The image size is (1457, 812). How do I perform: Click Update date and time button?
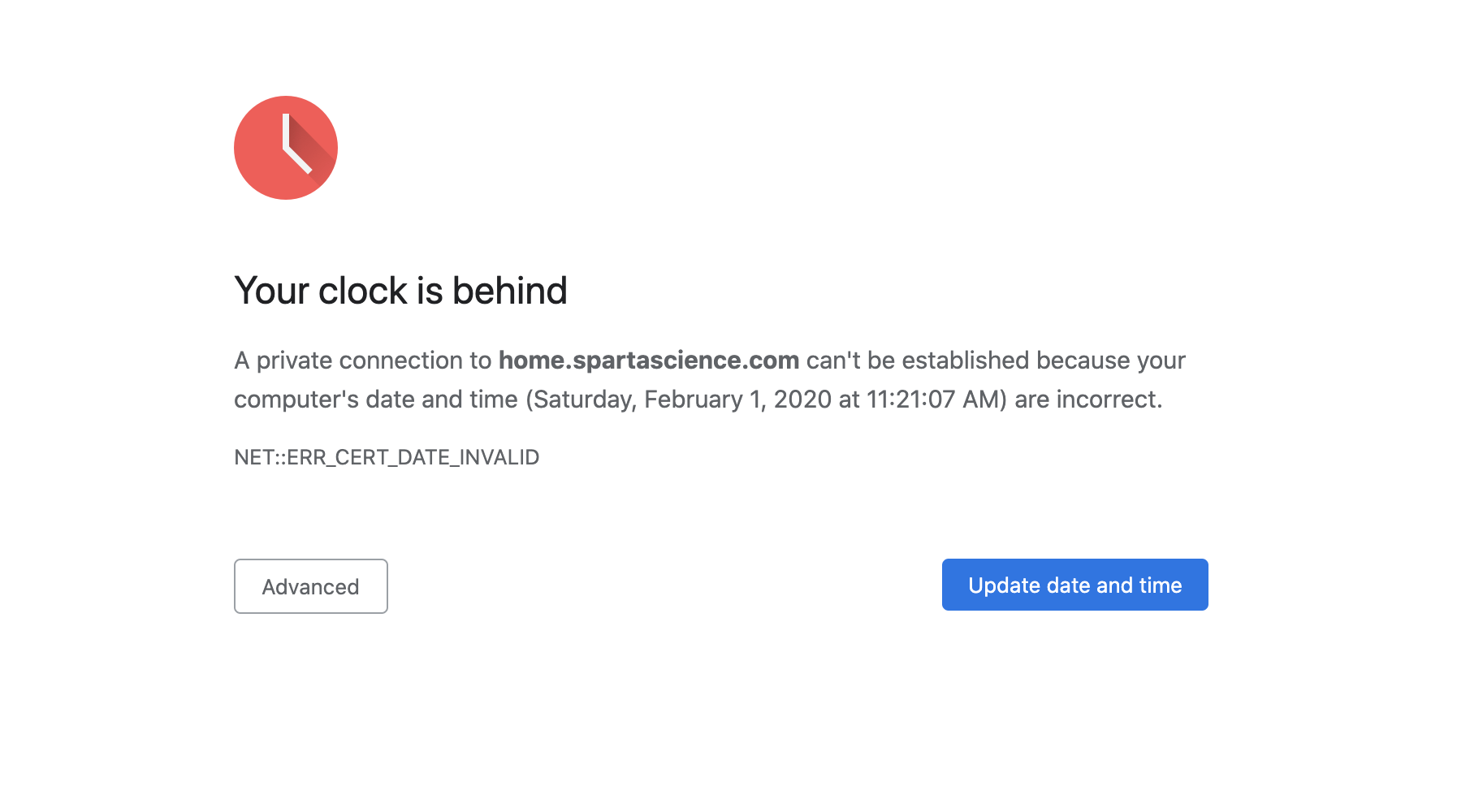(x=1075, y=585)
